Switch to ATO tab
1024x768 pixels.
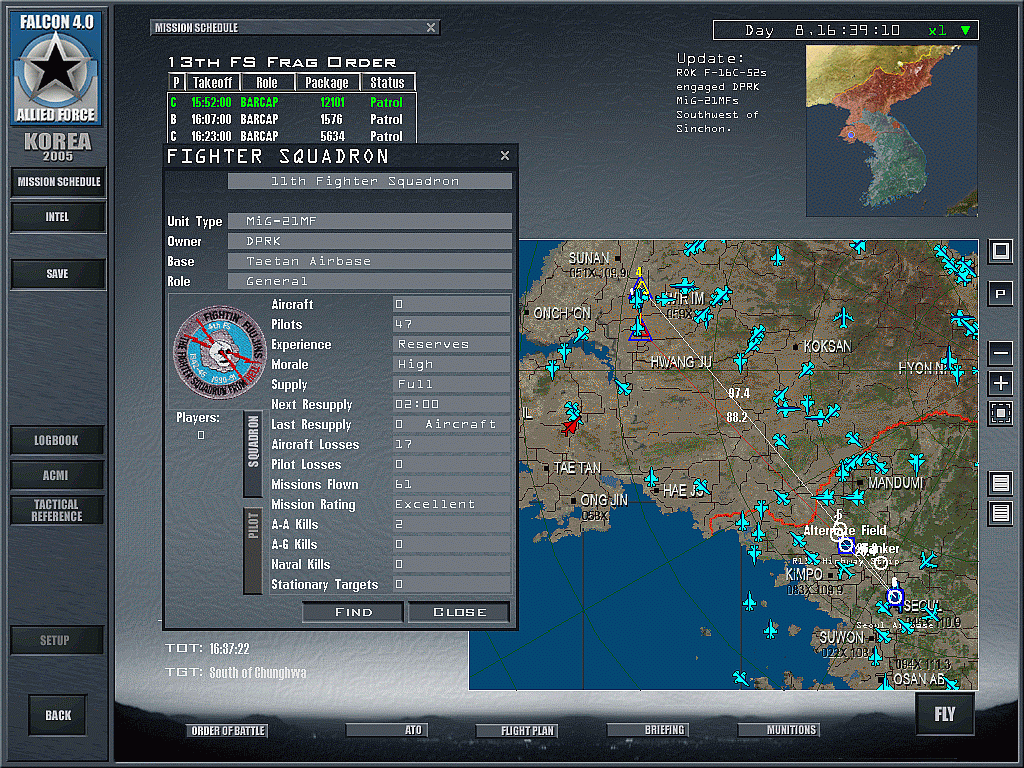(387, 730)
